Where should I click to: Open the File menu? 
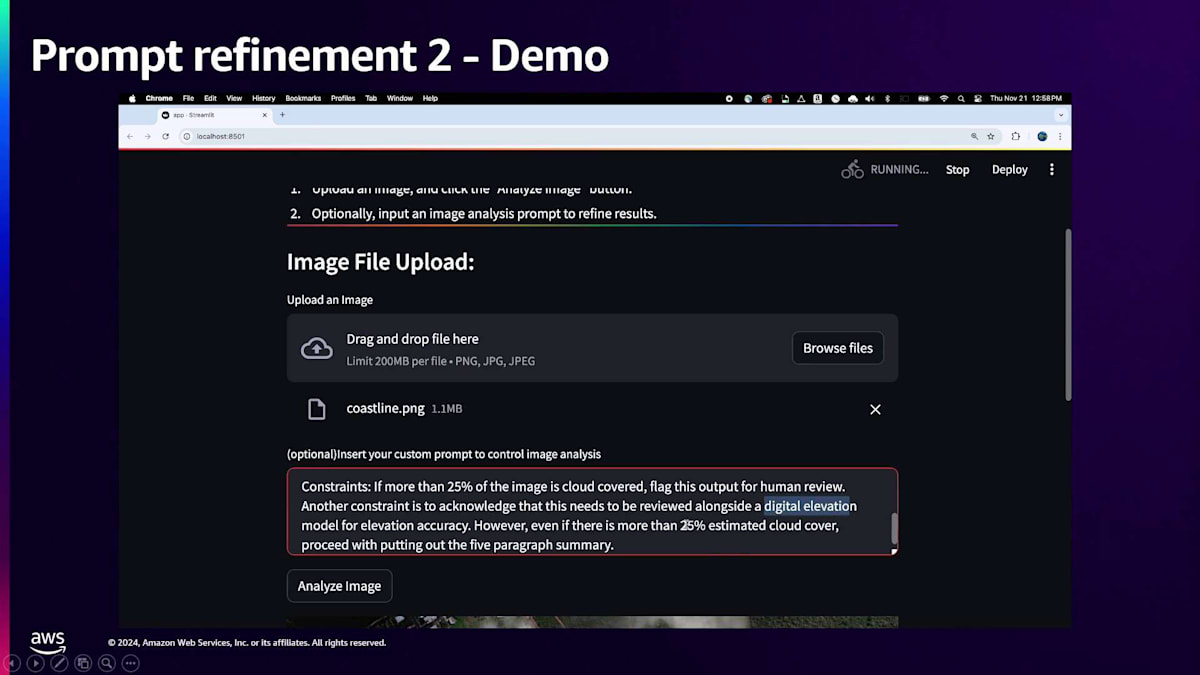(188, 98)
